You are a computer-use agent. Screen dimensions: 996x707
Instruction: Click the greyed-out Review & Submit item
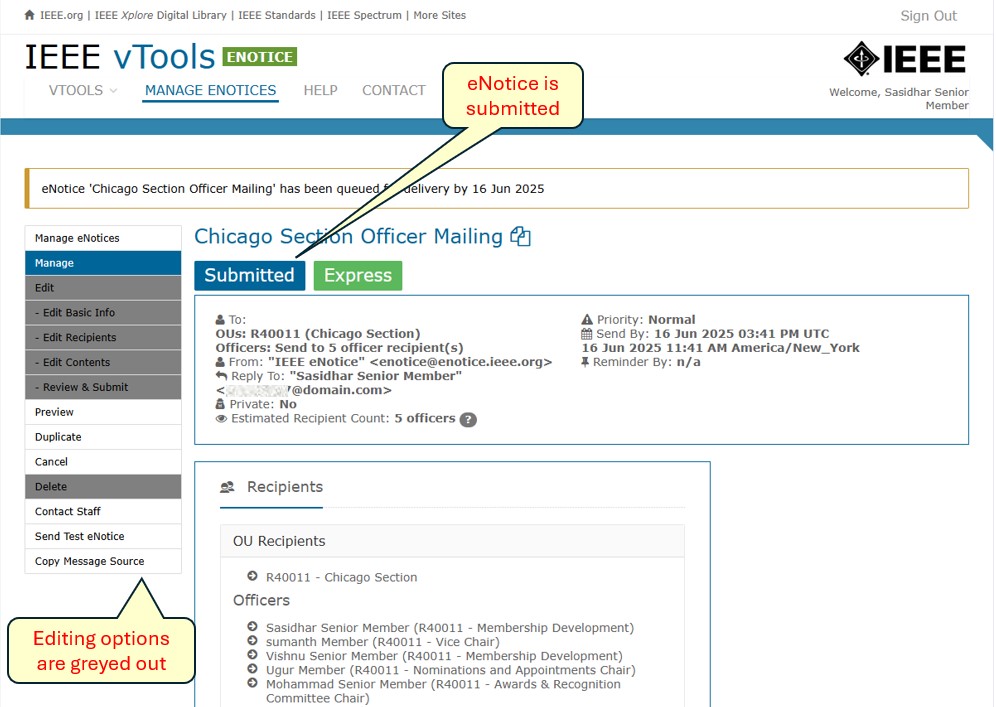coord(103,387)
